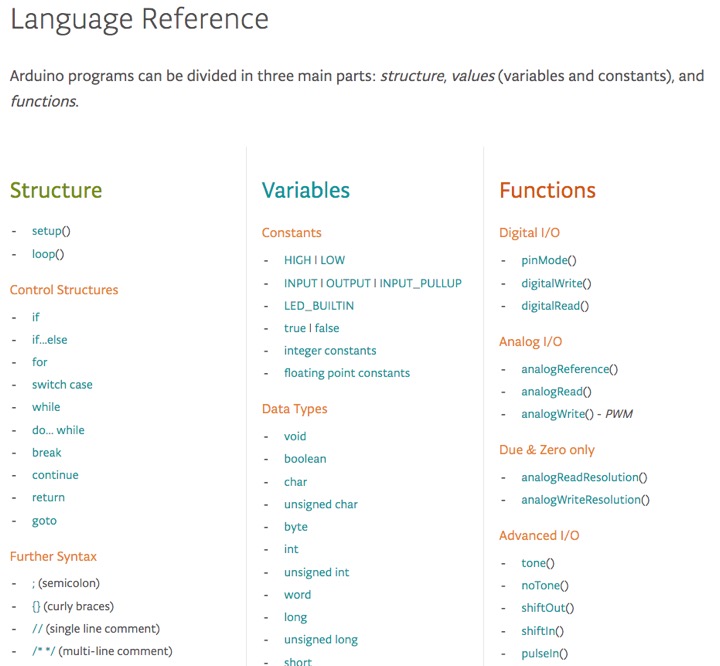Open the int data type link
The image size is (720, 666).
[x=291, y=549]
